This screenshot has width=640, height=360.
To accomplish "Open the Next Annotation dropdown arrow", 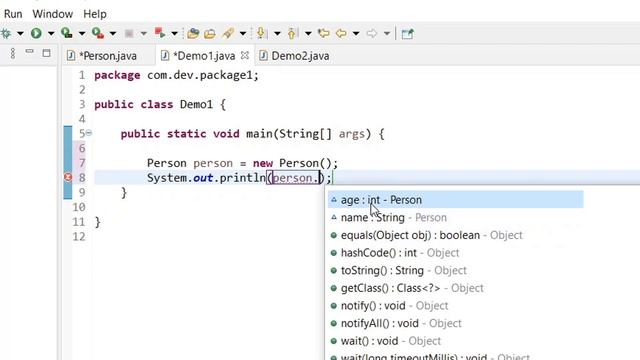I will (277, 33).
